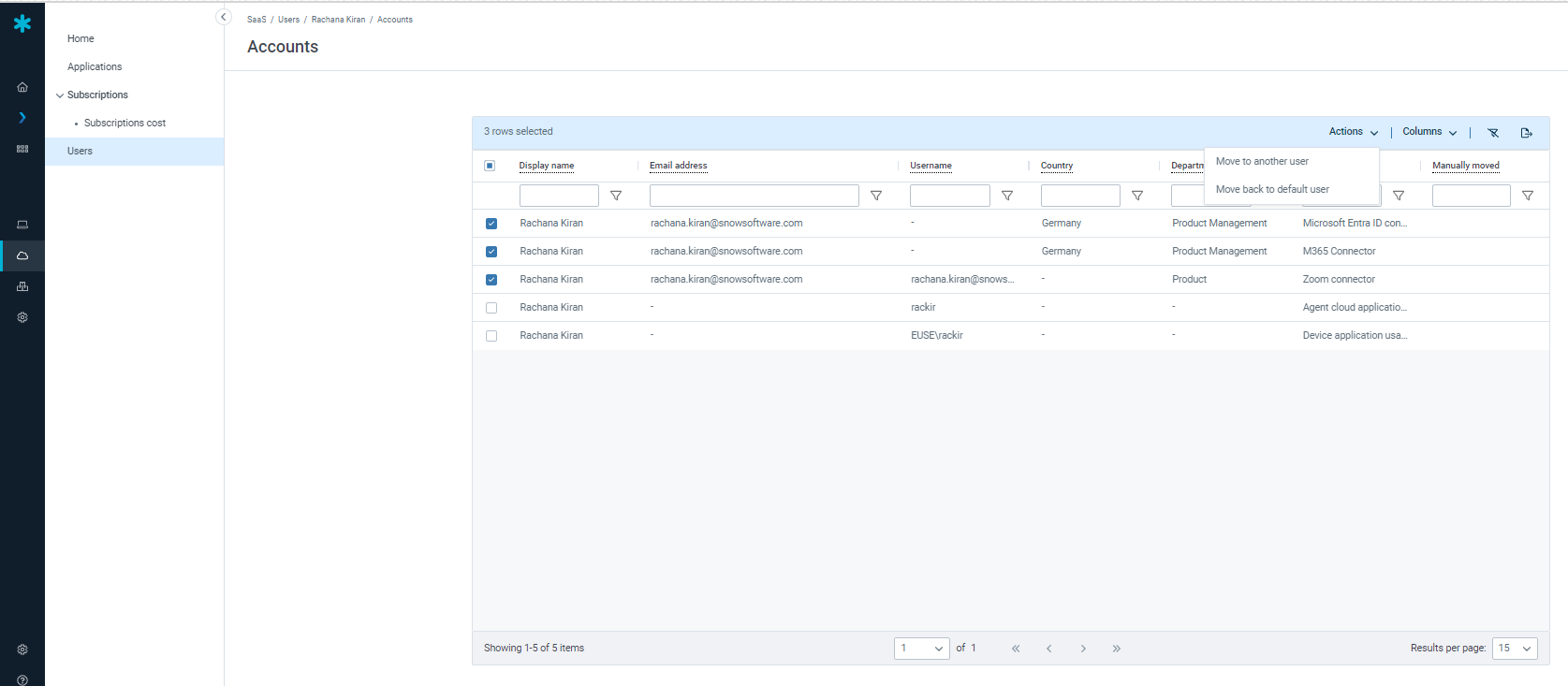Select the checkbox for the rackir row

coord(491,308)
